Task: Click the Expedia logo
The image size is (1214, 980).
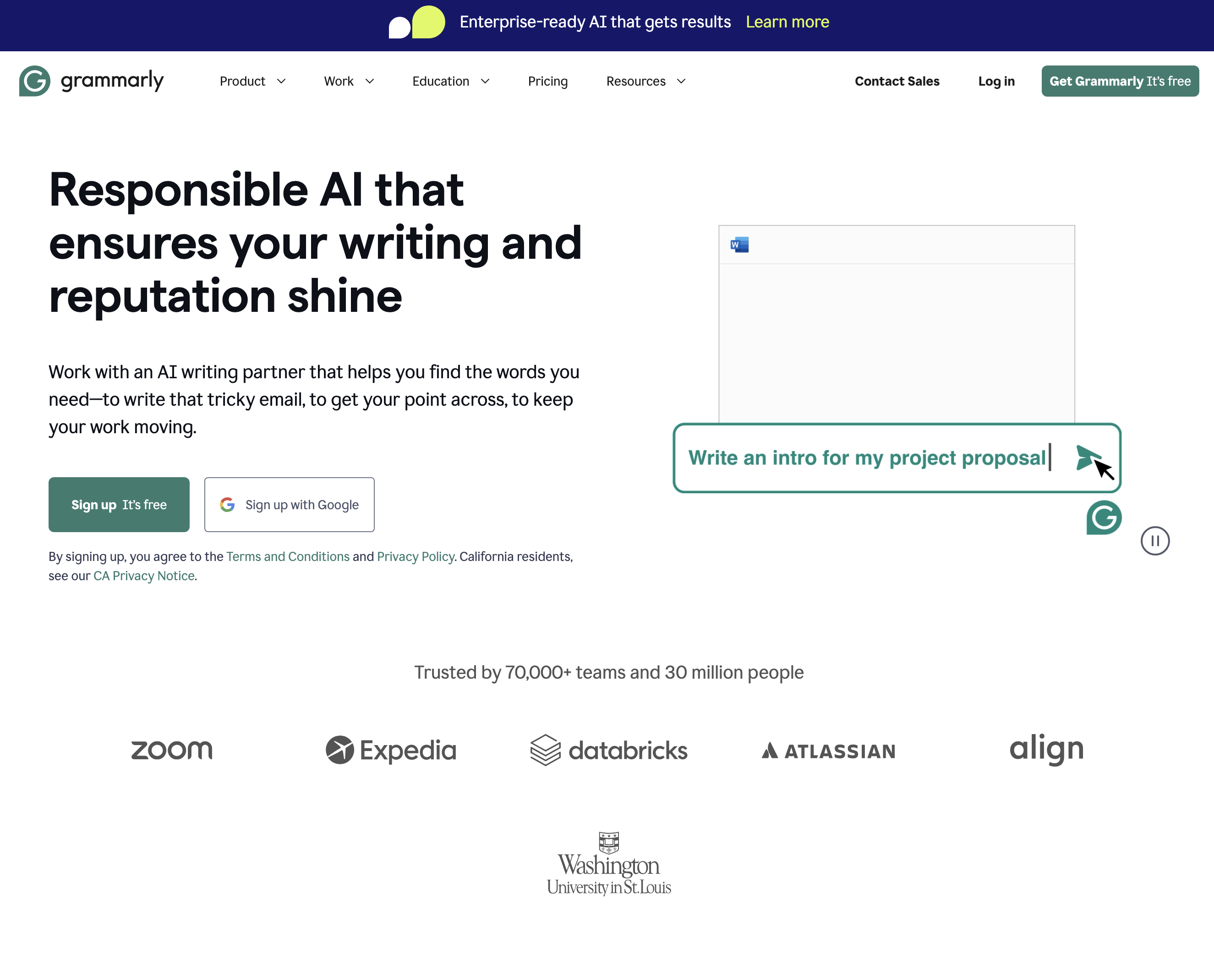Action: point(391,750)
